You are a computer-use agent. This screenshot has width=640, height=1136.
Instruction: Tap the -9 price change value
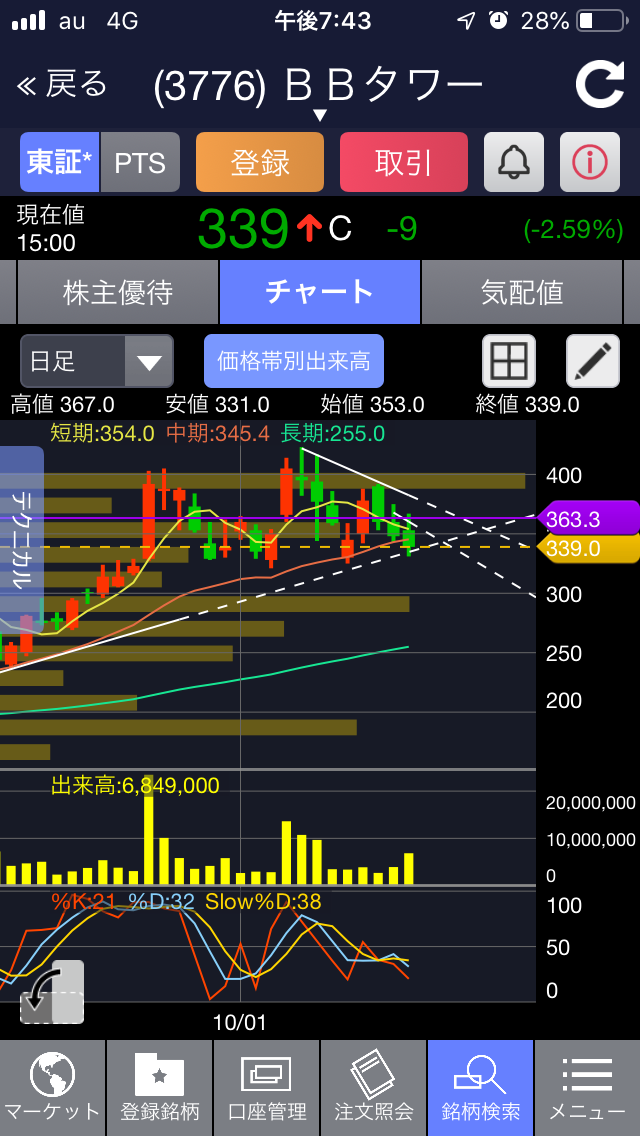coord(402,230)
